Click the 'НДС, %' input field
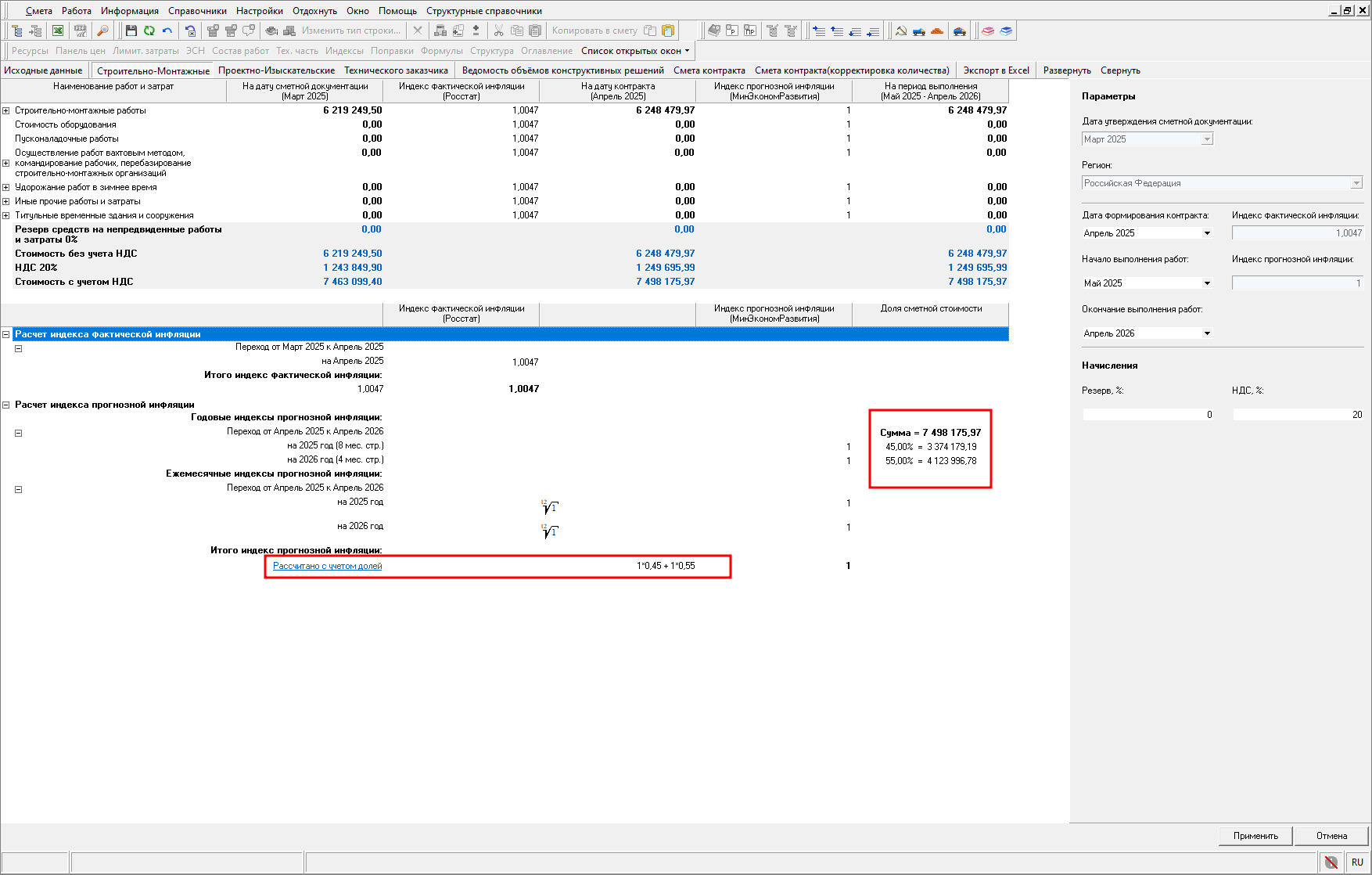The image size is (1372, 875). pos(1298,415)
